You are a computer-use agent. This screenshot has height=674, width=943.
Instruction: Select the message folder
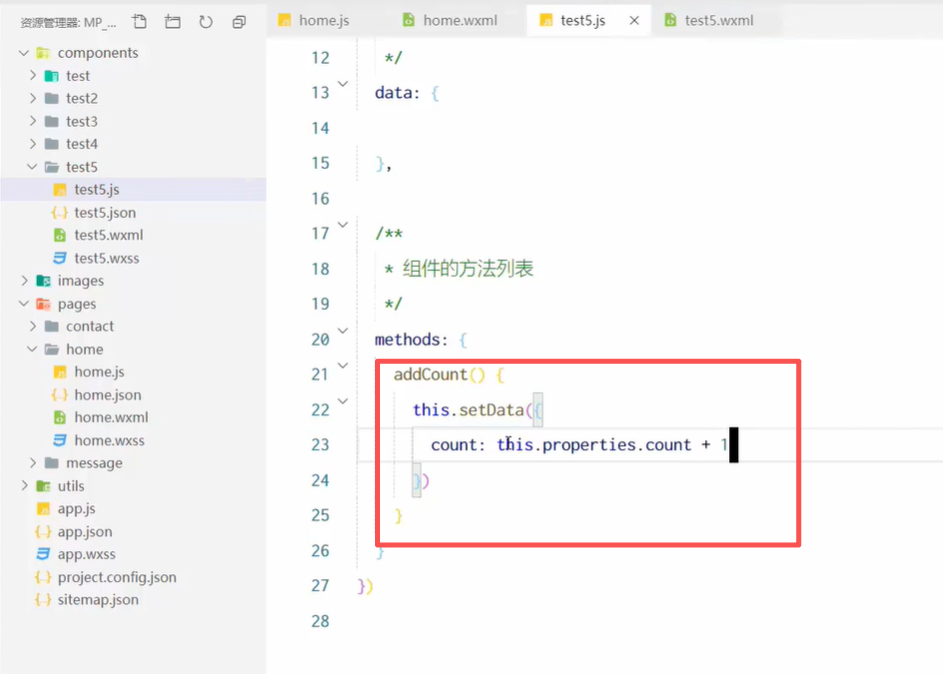[x=133, y=462]
